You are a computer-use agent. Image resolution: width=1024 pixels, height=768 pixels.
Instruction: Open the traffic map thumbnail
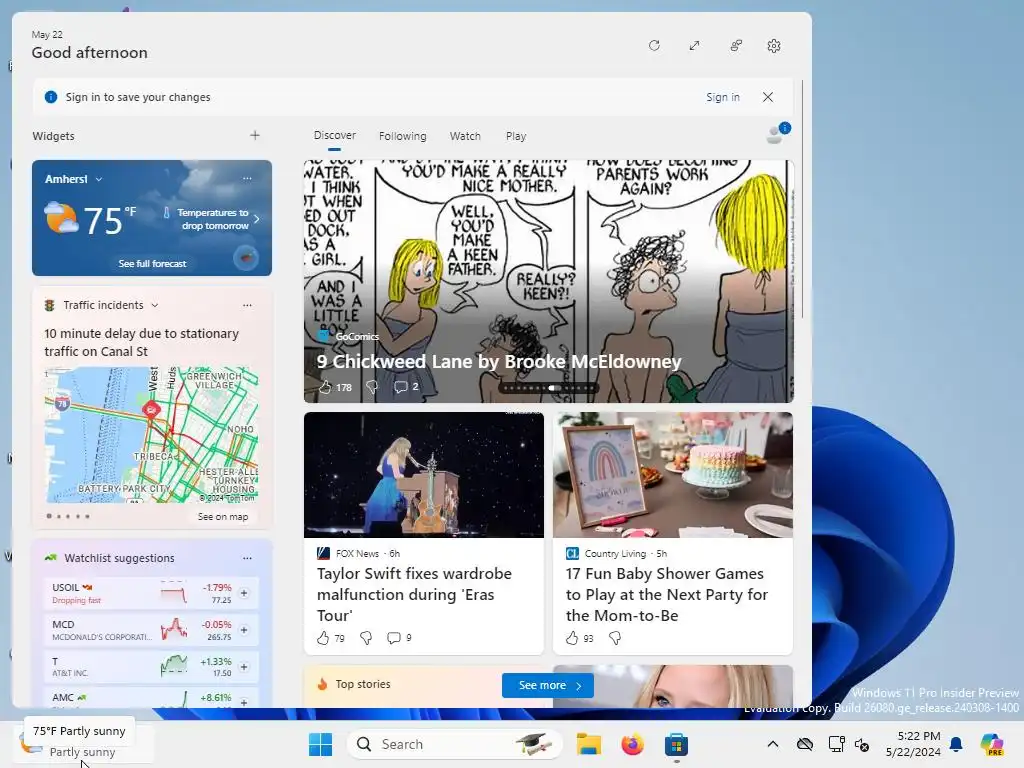(x=152, y=435)
